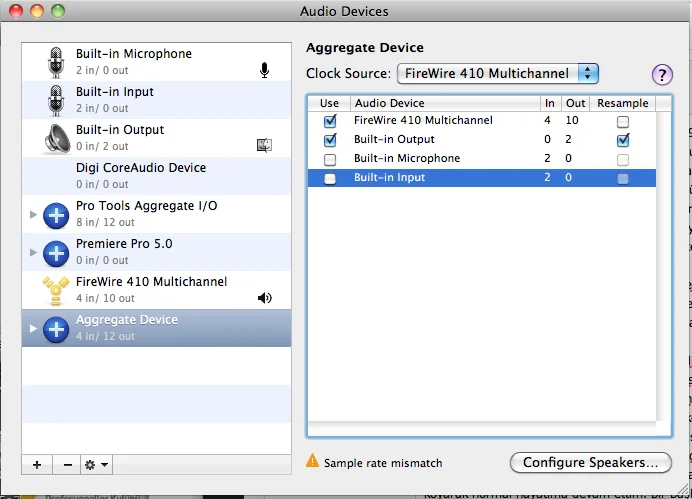Viewport: 692px width, 499px height.
Task: Click the Audio Device column header
Action: [x=445, y=103]
